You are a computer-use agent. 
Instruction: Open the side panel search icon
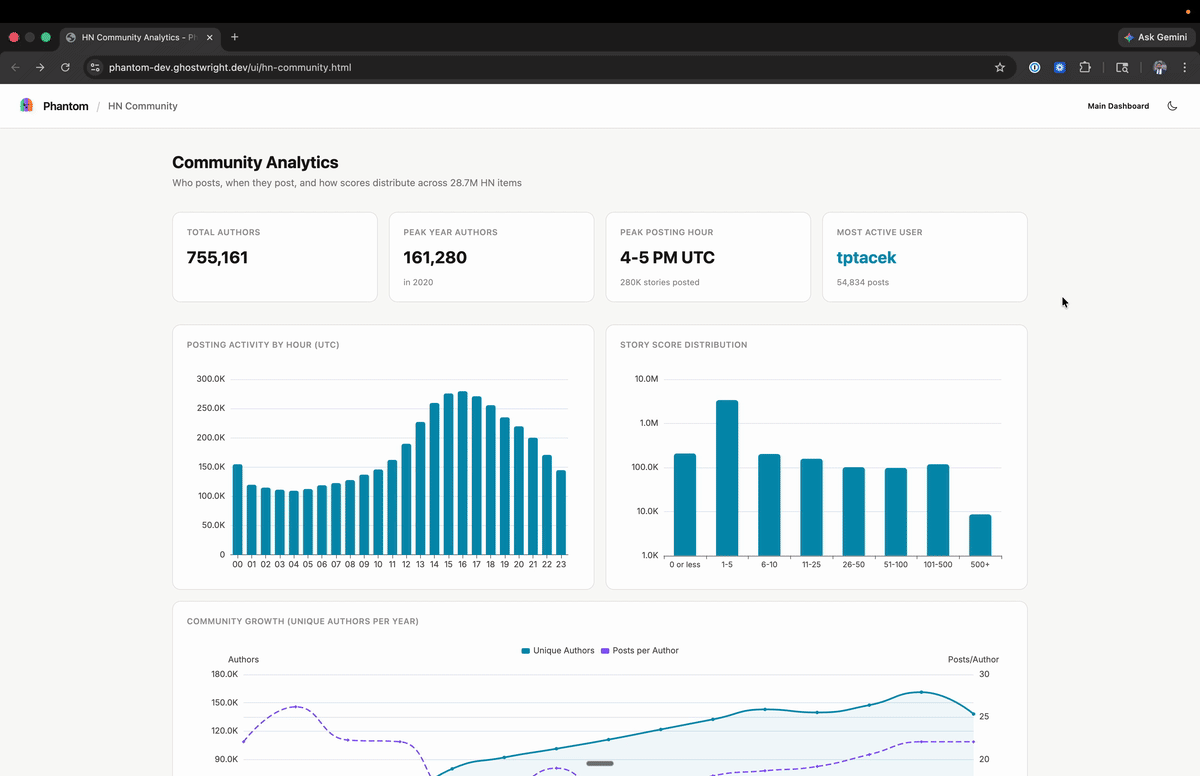(1122, 67)
